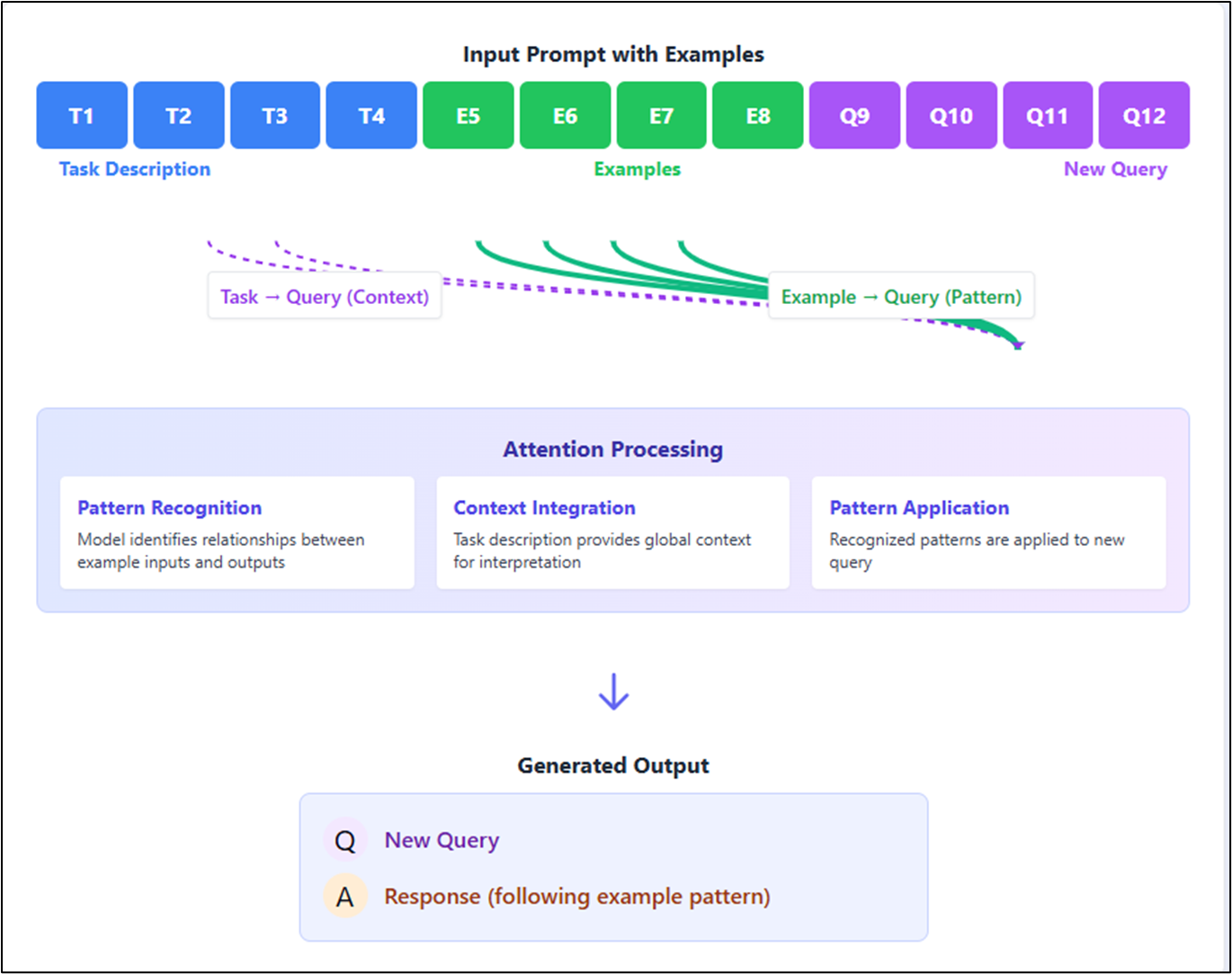Click the purple Q9 query token
The width and height of the screenshot is (1232, 974).
tap(854, 115)
